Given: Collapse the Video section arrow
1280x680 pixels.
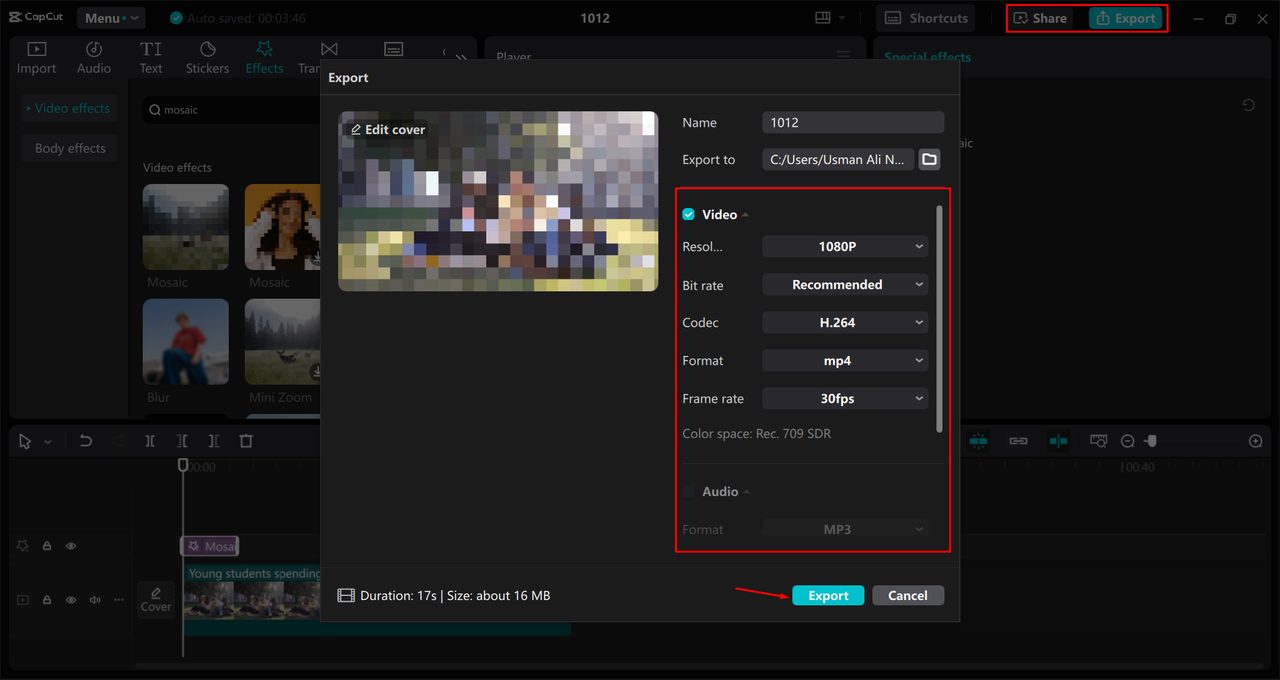Looking at the screenshot, I should tap(746, 215).
